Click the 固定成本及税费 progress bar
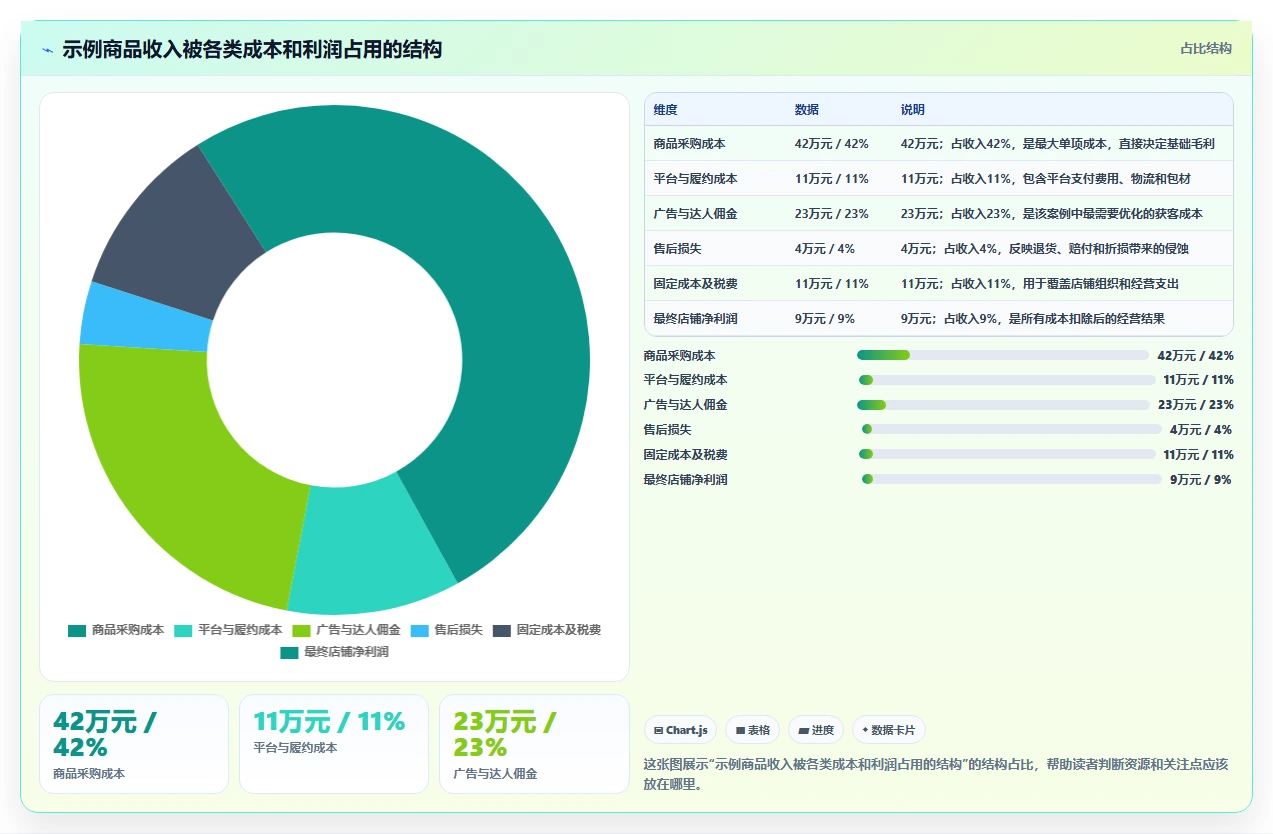Screen dimensions: 1273x834 [1007, 454]
